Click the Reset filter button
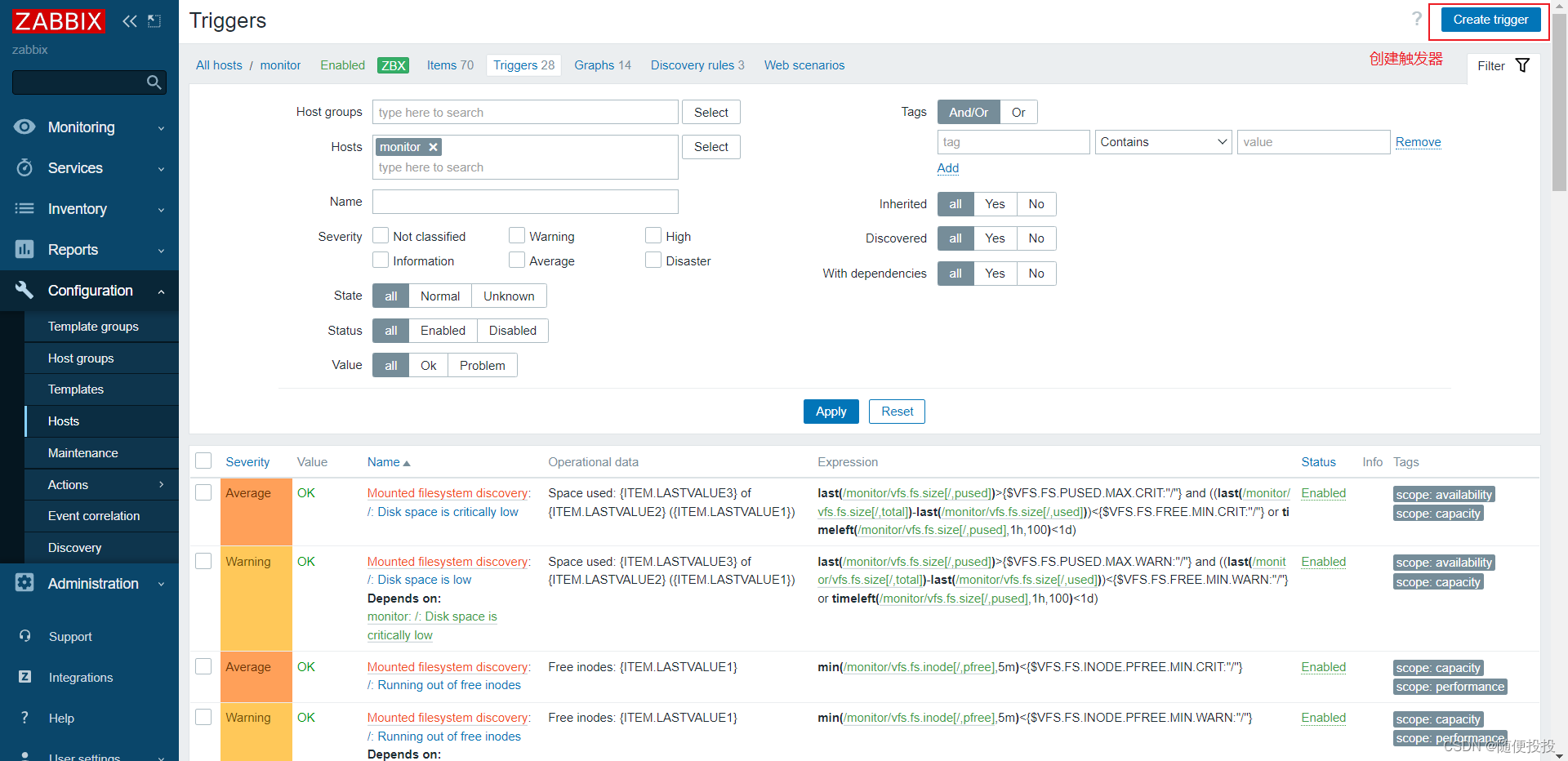The height and width of the screenshot is (761, 1568). 897,412
